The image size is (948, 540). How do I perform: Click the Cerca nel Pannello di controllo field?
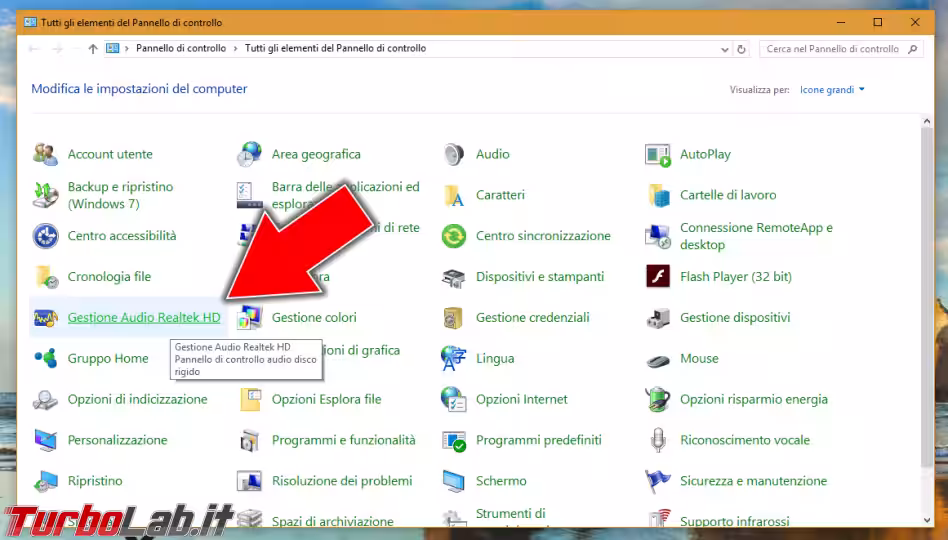[838, 49]
